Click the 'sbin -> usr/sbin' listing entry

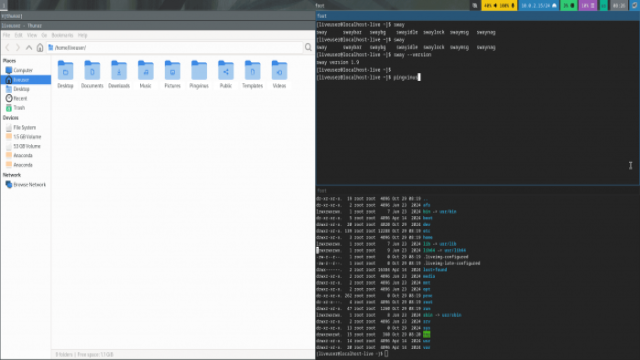442,315
